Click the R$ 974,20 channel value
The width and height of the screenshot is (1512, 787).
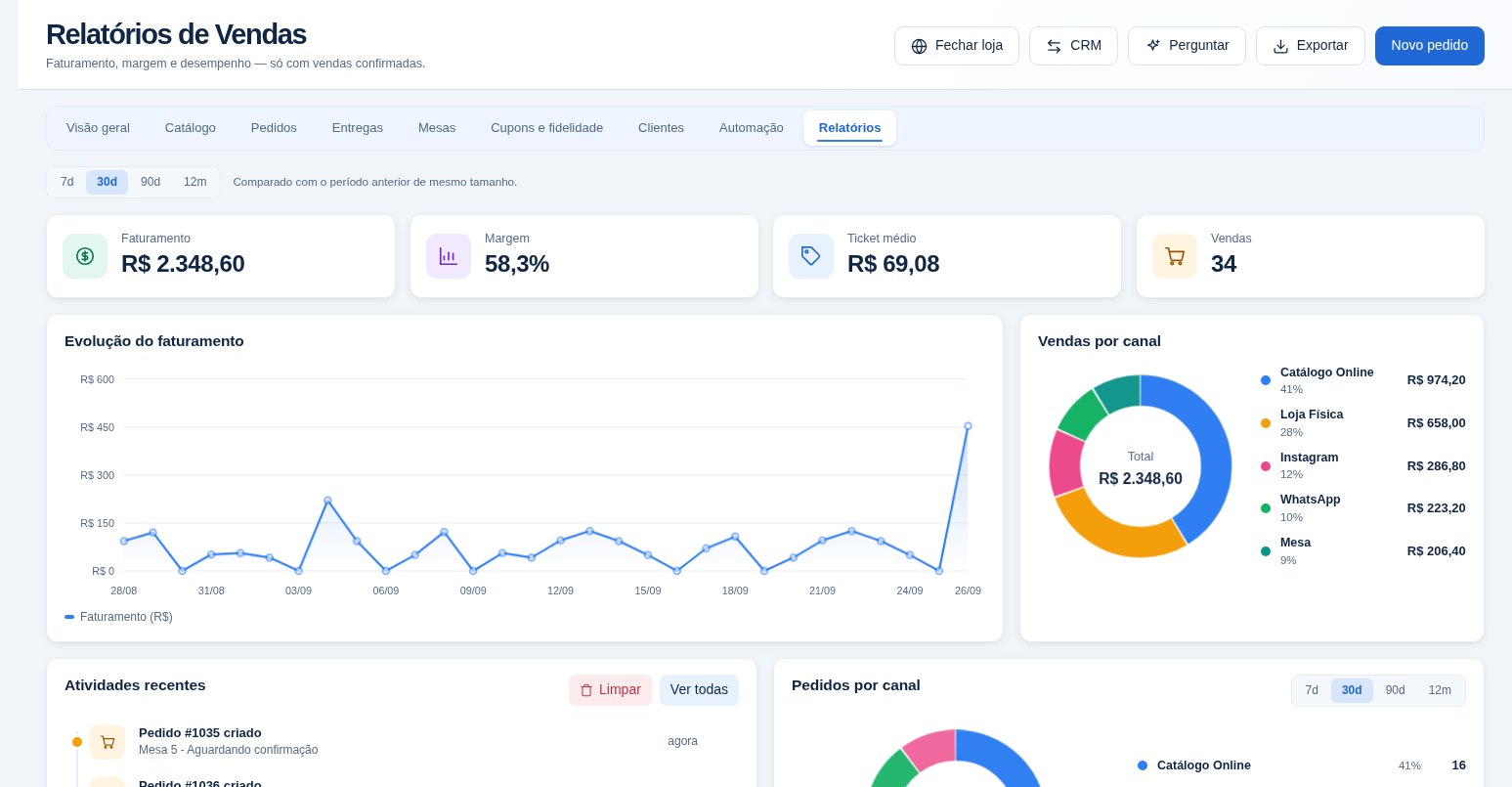click(x=1436, y=380)
